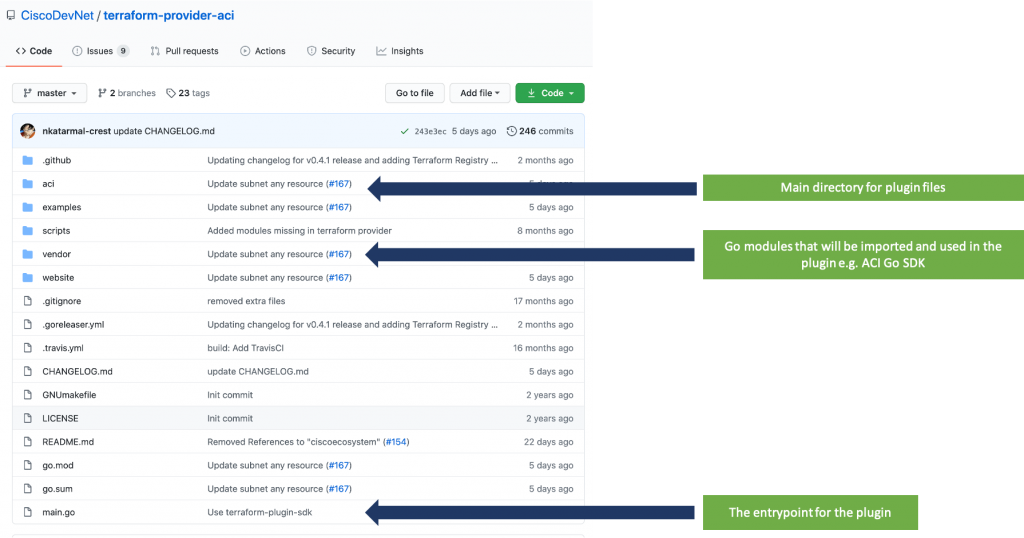Open the README.md file
This screenshot has width=1024, height=538.
pos(68,442)
